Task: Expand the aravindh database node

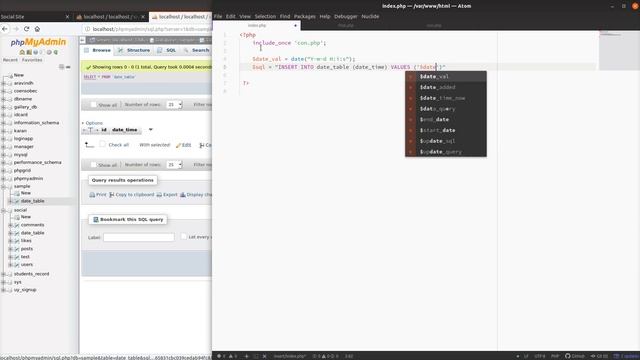Action: tap(4, 83)
